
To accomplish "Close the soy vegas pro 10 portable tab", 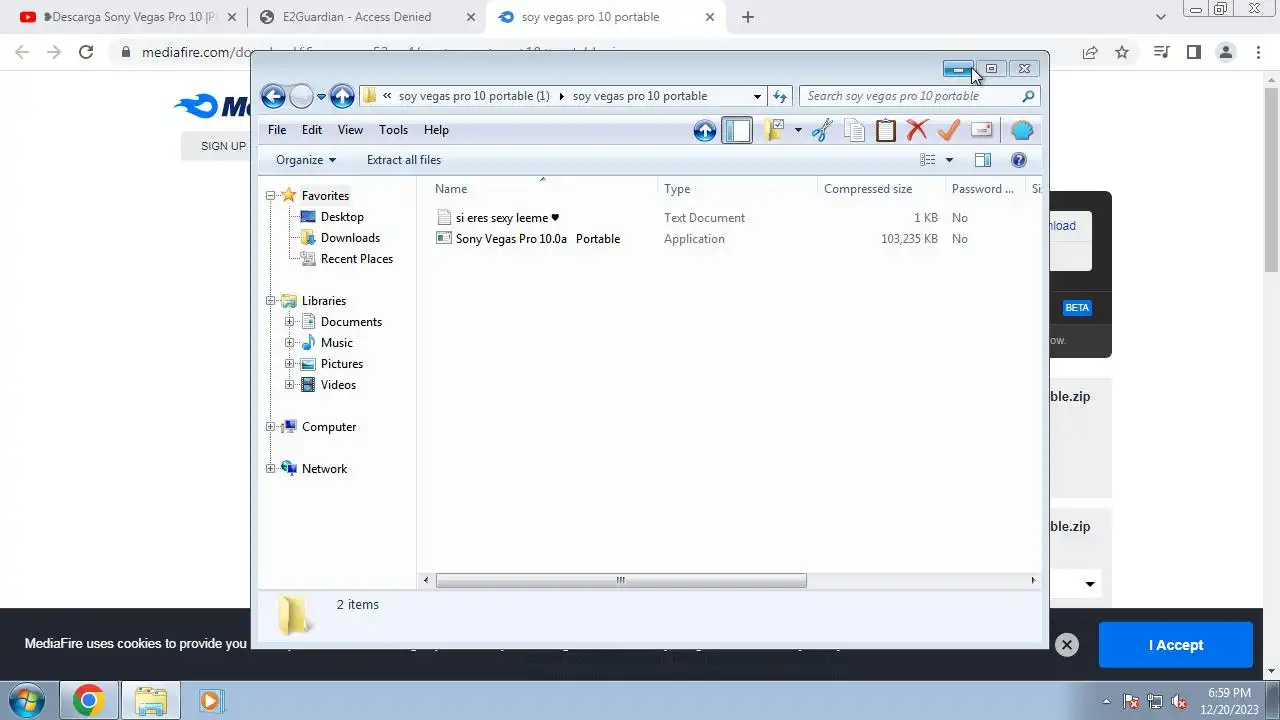I will coord(710,17).
